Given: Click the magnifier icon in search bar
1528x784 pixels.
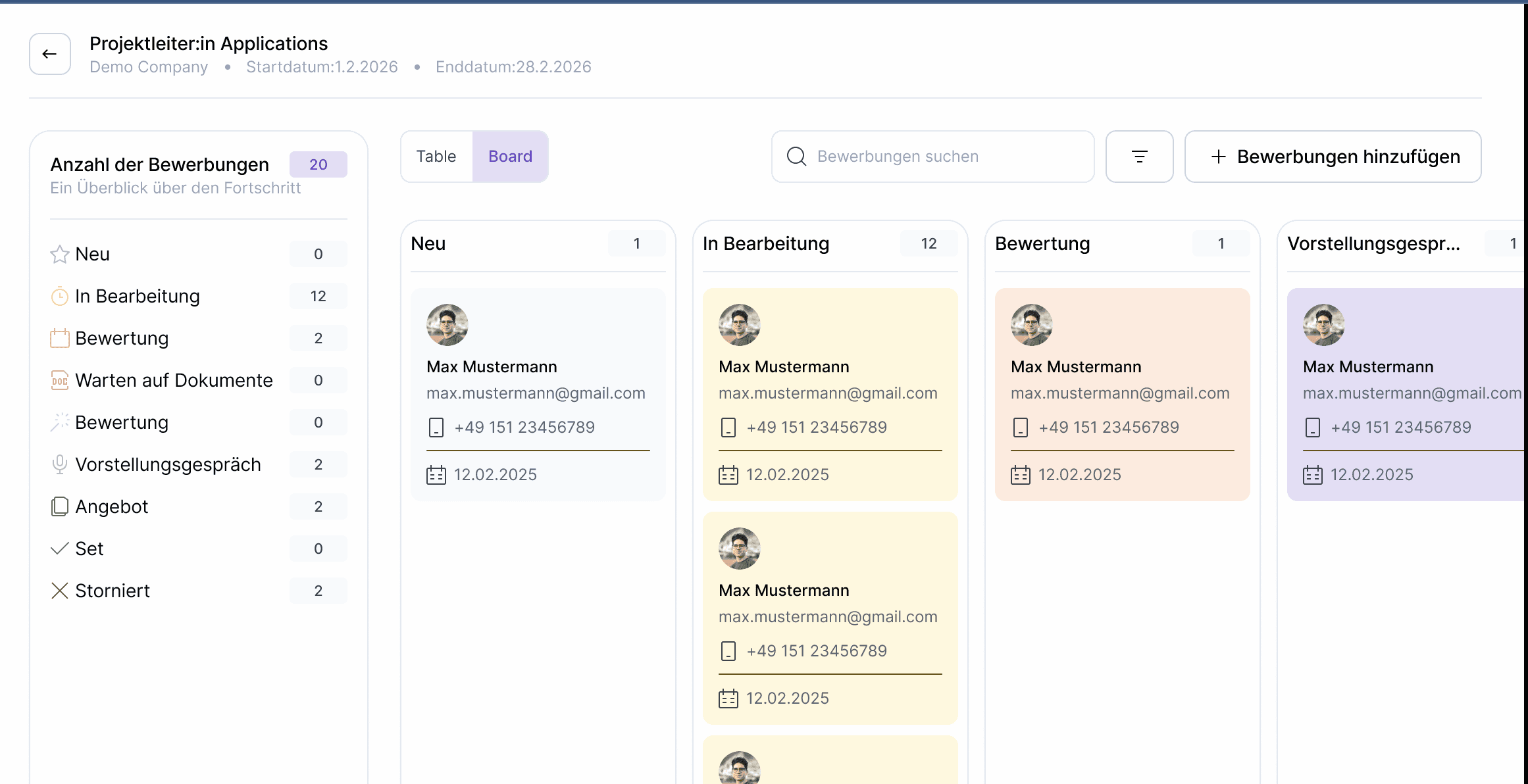Looking at the screenshot, I should pos(796,157).
